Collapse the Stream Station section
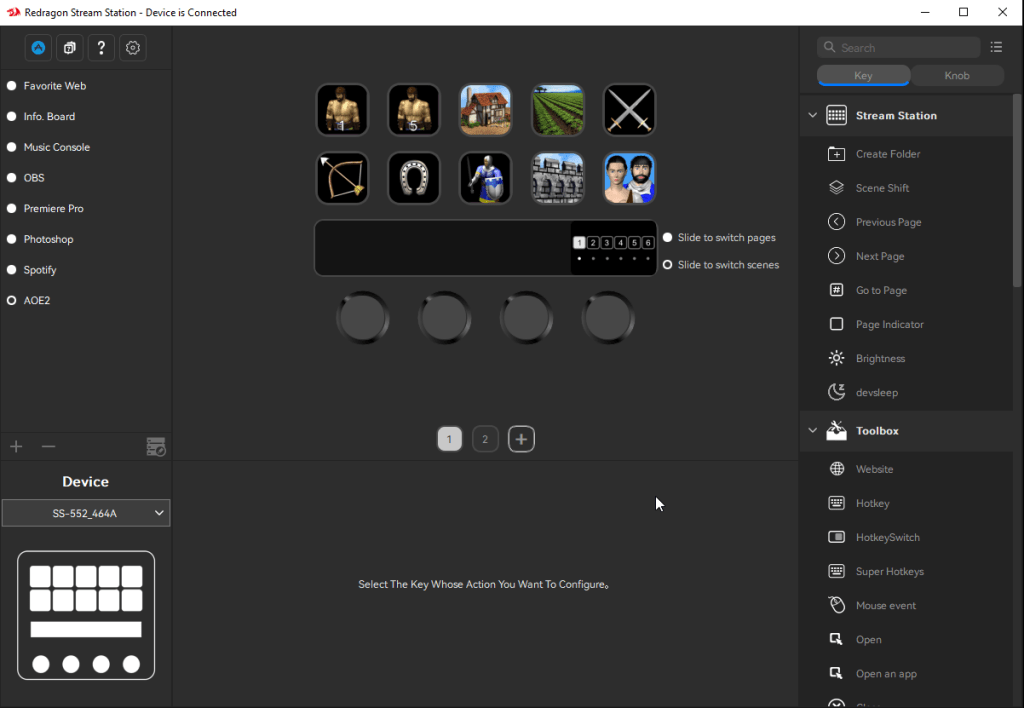The image size is (1024, 708). pos(812,116)
